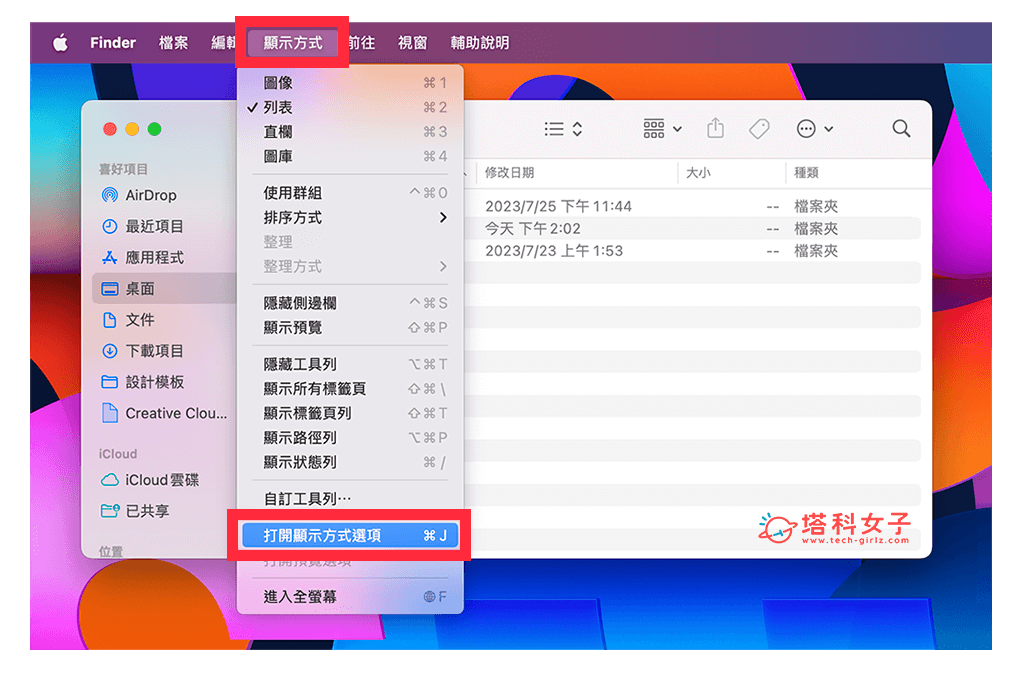Click the Share icon in Finder toolbar
This screenshot has width=1024, height=690.
pos(715,129)
